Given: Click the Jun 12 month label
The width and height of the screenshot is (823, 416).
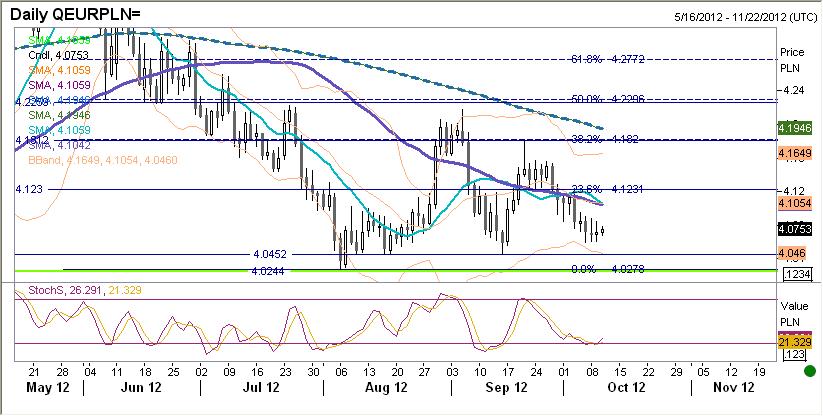Looking at the screenshot, I should (143, 388).
